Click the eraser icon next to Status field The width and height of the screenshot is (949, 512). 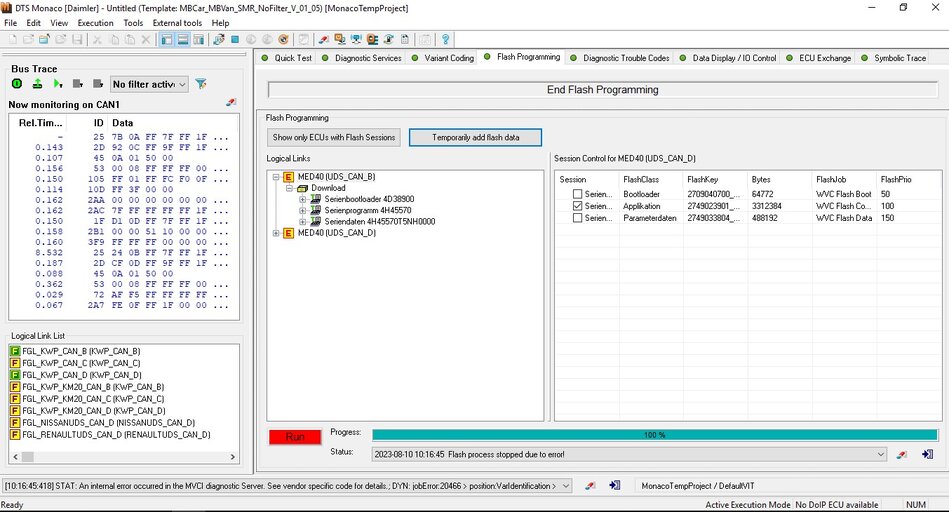pos(902,455)
